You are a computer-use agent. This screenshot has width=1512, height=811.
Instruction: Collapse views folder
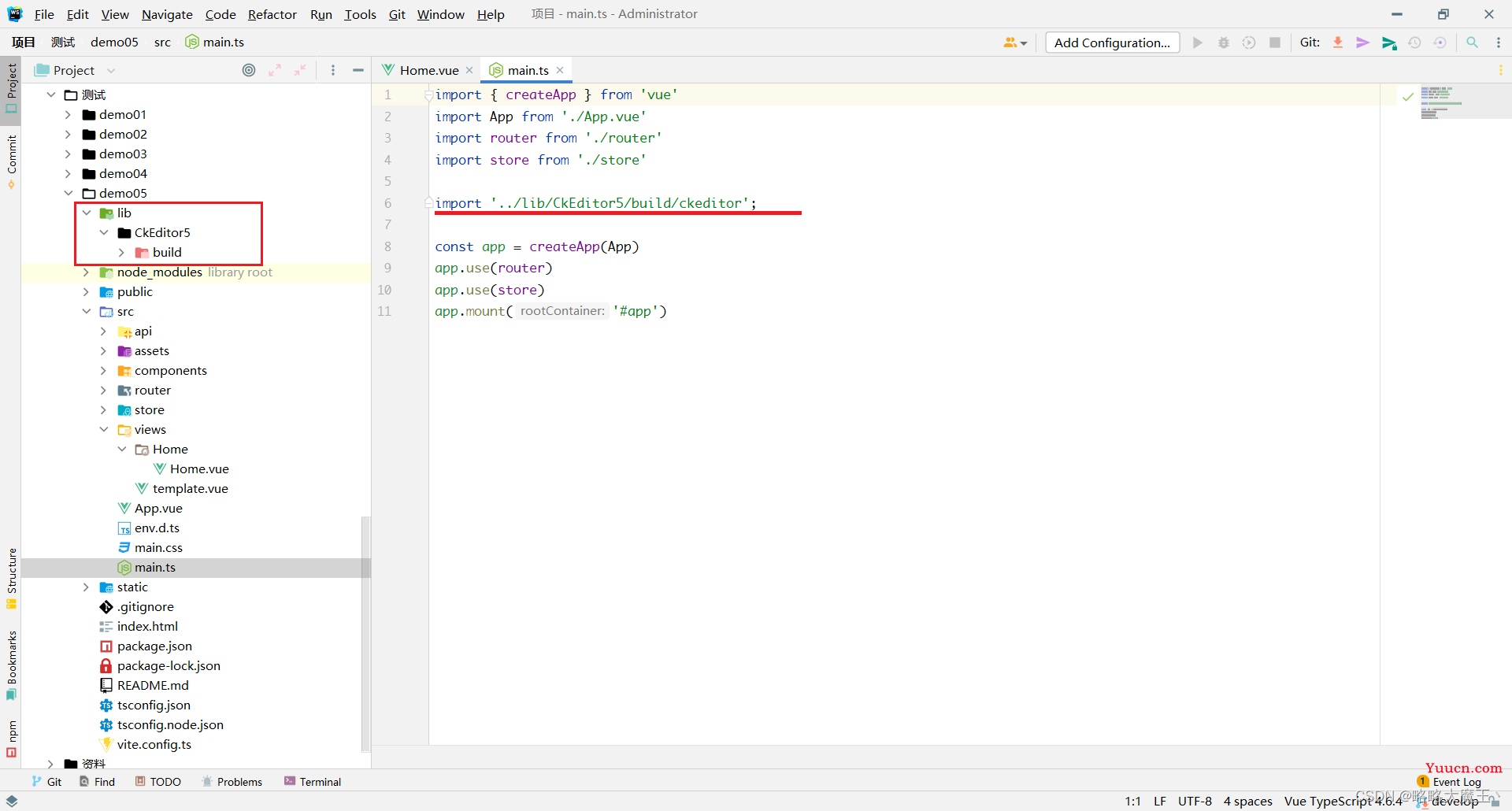[x=103, y=430]
